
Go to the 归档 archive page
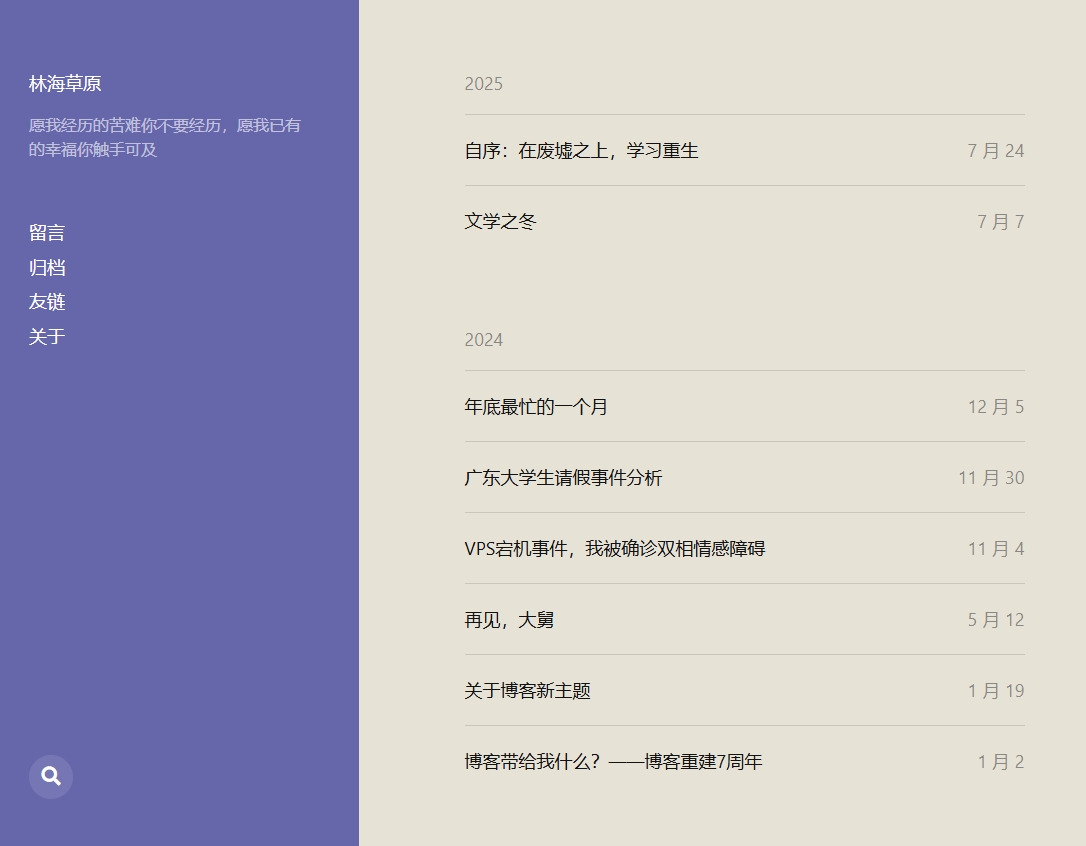click(47, 268)
